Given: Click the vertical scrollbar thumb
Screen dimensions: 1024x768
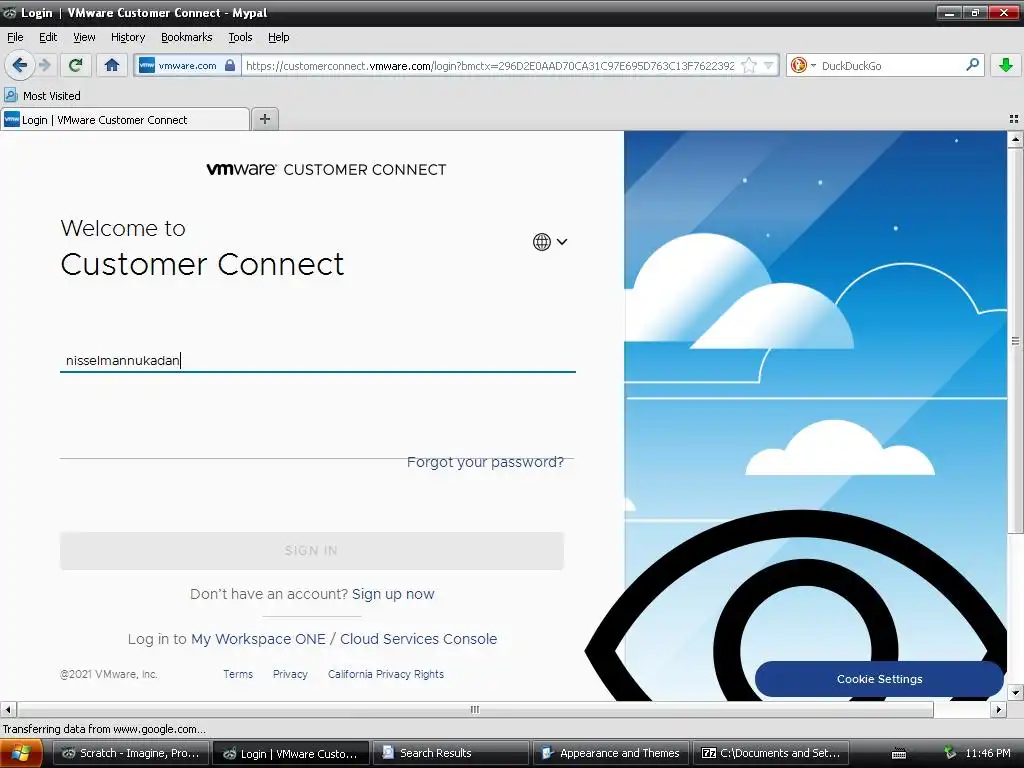Looking at the screenshot, I should (x=1015, y=340).
